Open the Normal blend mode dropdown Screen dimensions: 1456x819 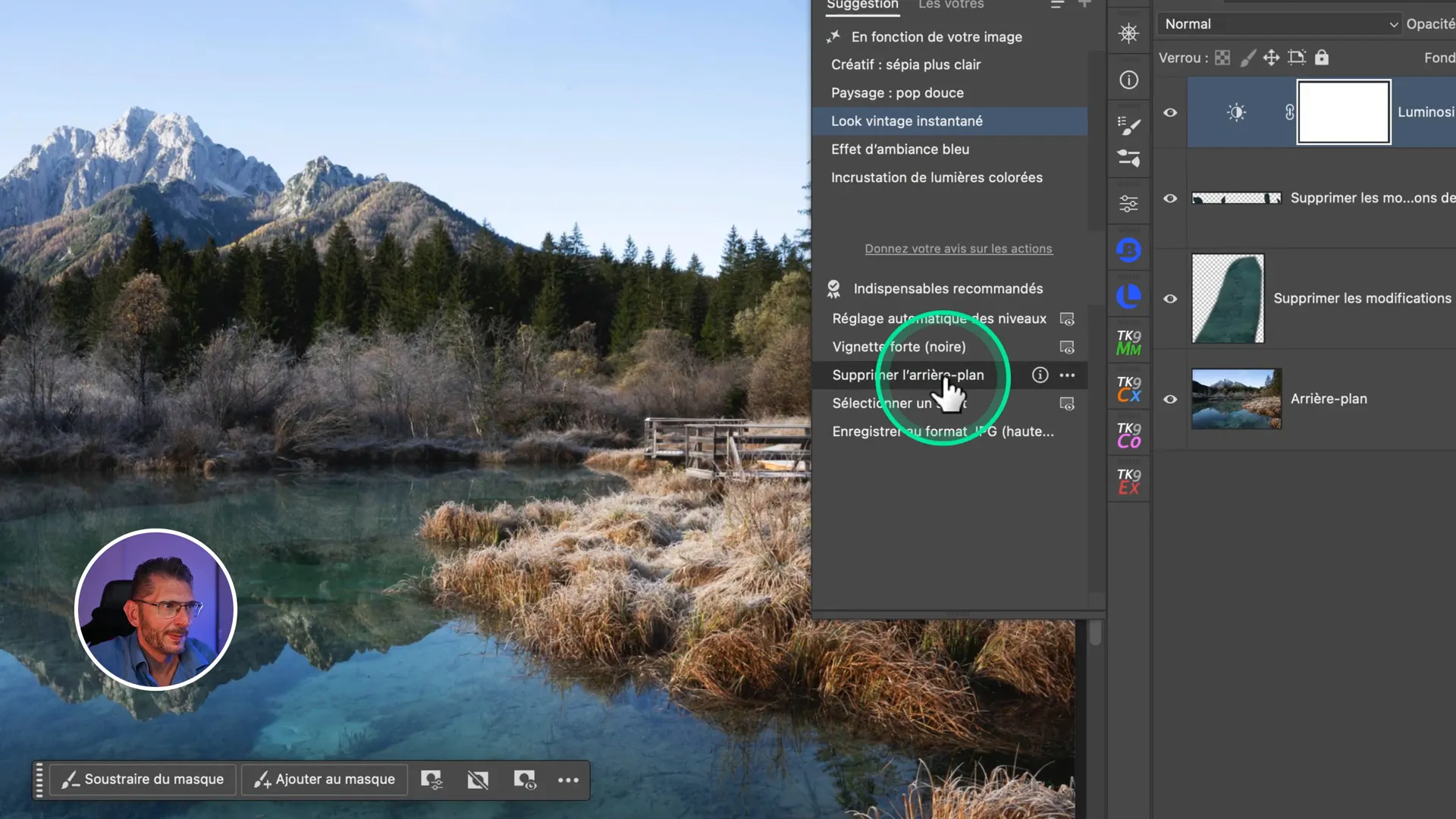1279,24
